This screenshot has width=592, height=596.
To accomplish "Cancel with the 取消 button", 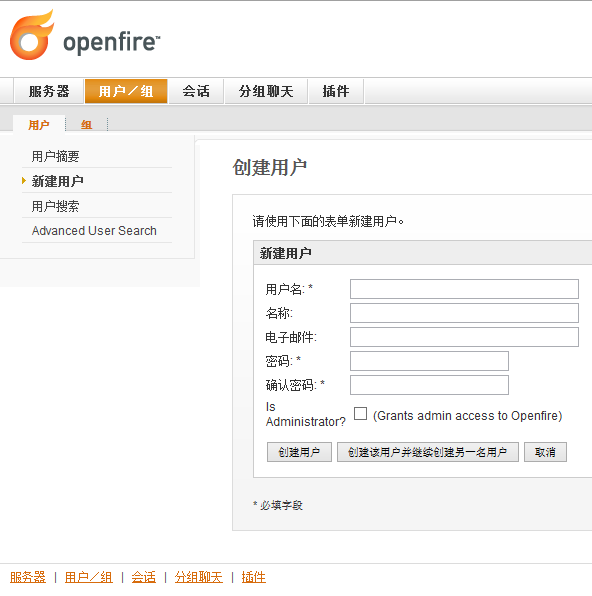I will (545, 452).
